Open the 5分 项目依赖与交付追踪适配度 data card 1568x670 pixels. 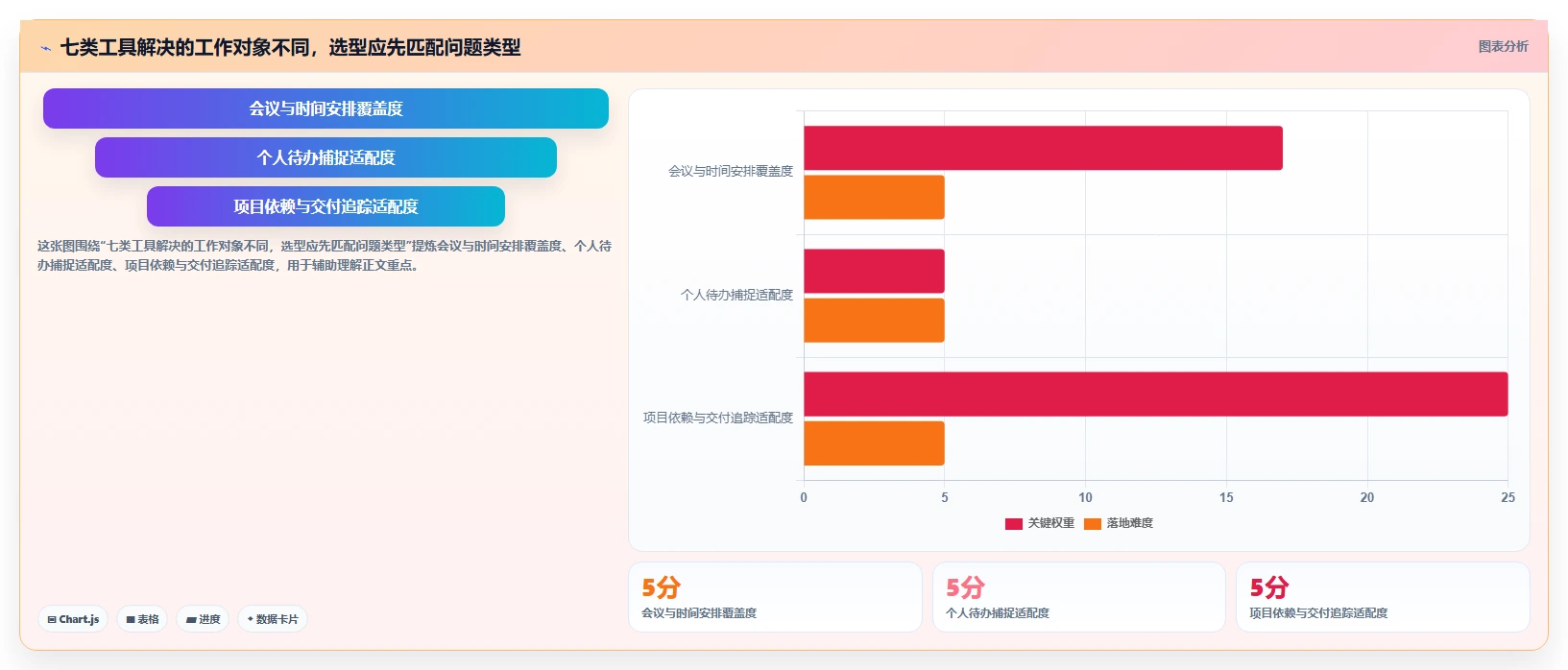(1383, 597)
